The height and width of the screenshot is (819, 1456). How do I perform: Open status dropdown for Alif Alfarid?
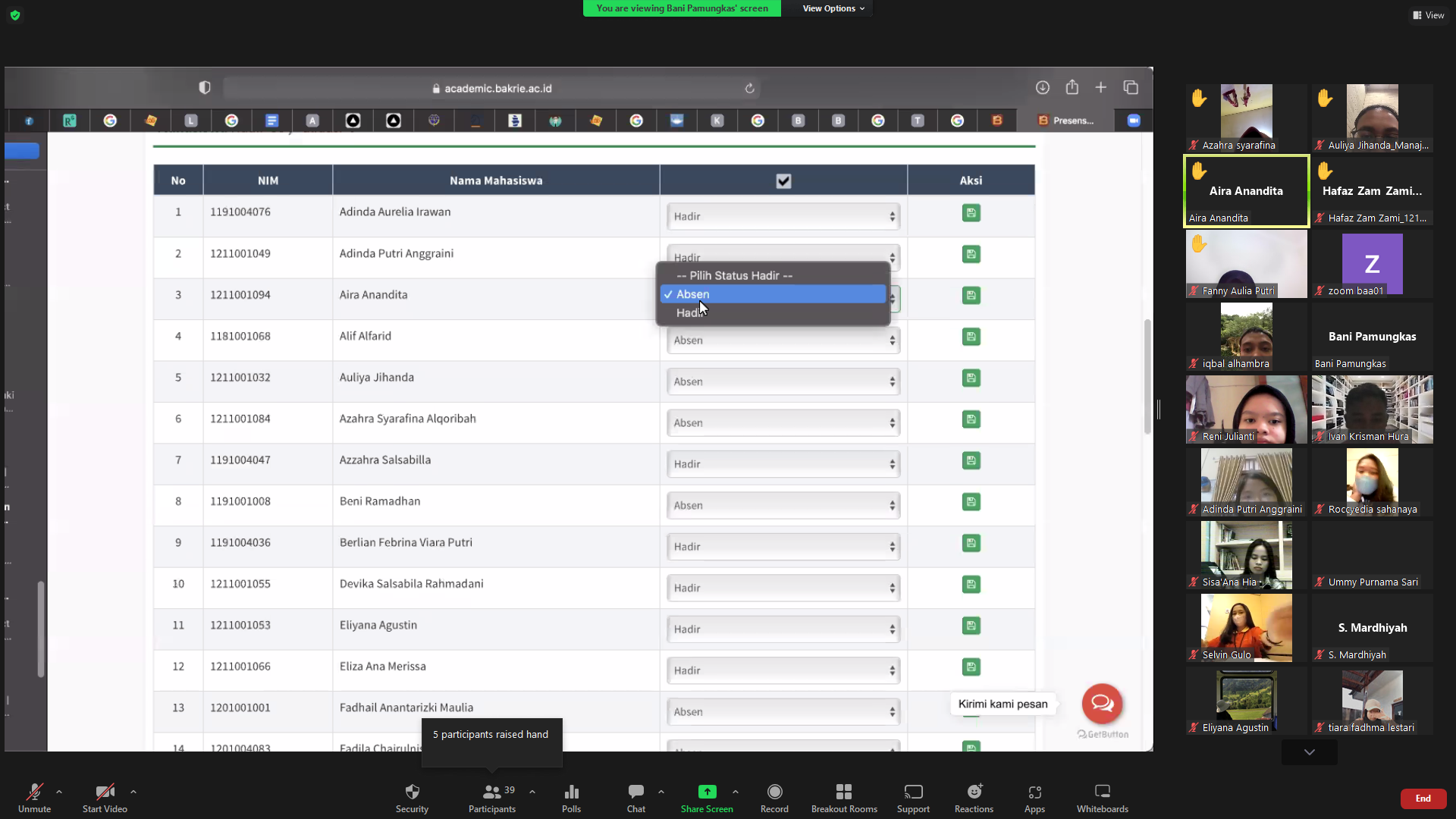783,340
